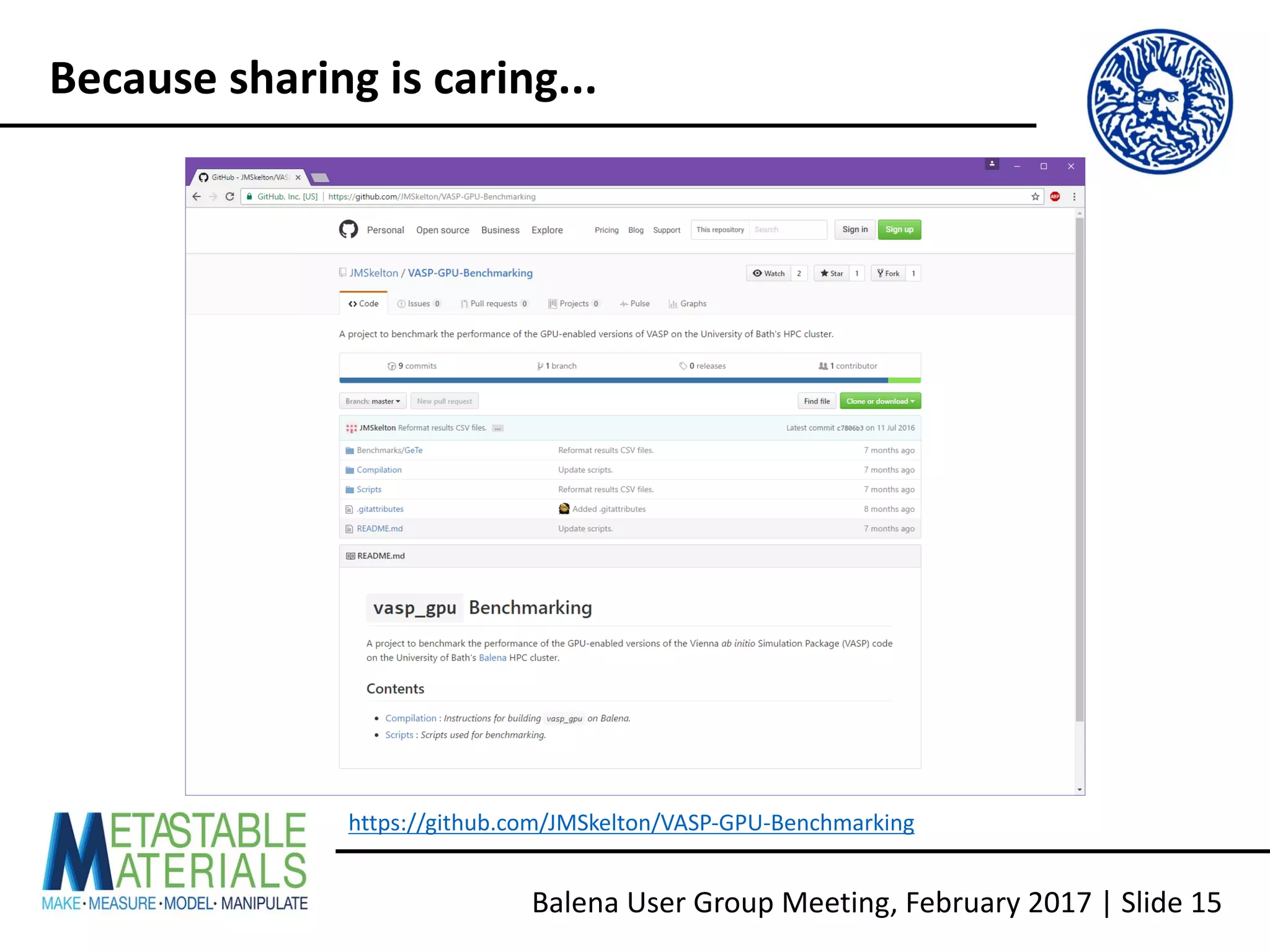Switch to the Code tab
Viewport: 1270px width, 952px height.
click(x=363, y=304)
